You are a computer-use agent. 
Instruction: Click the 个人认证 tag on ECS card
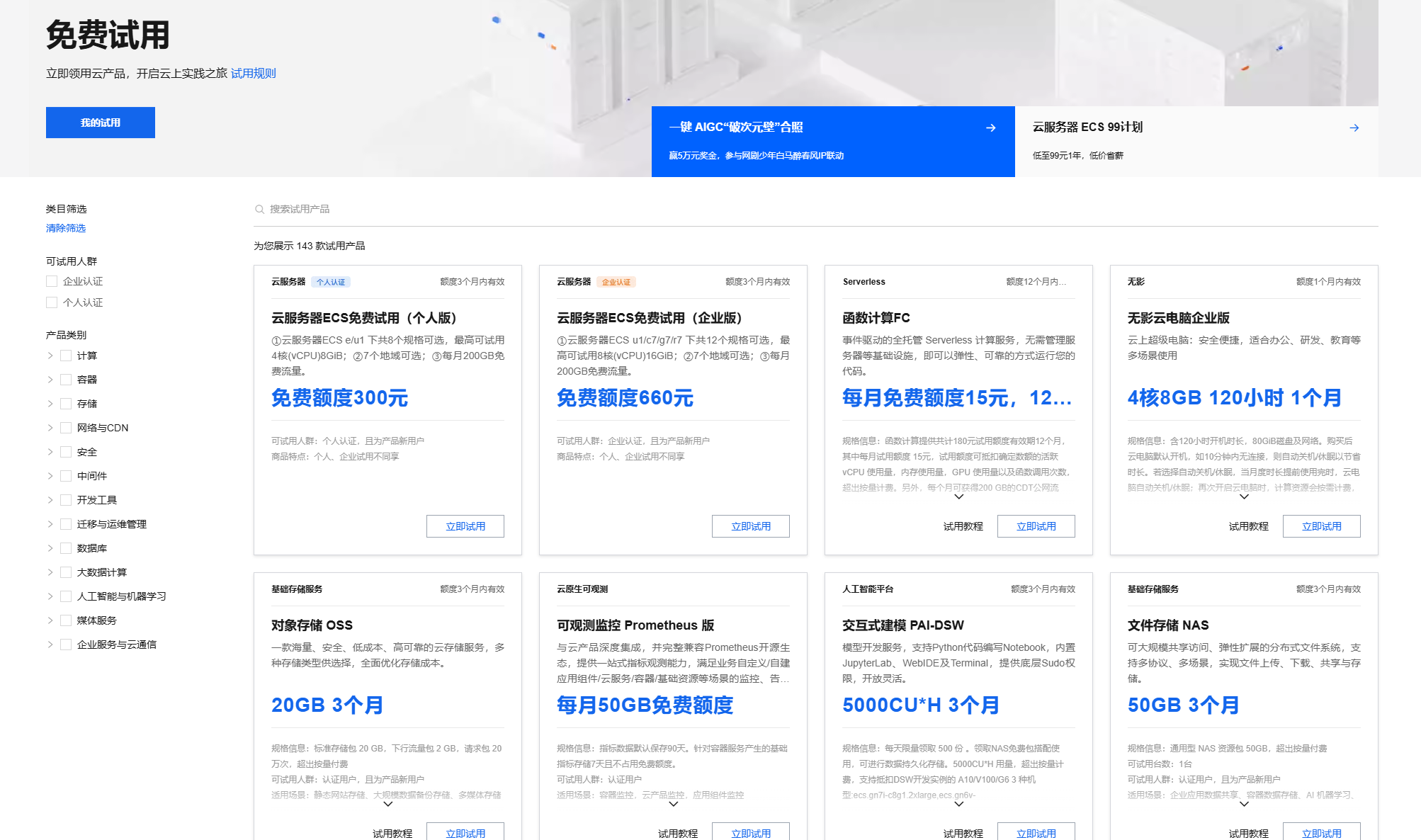(331, 282)
